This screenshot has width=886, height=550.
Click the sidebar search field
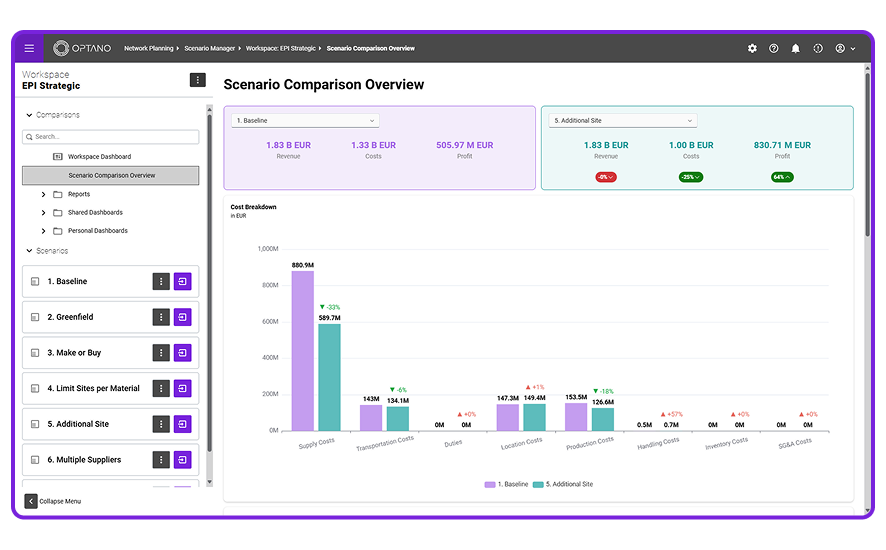click(x=111, y=137)
